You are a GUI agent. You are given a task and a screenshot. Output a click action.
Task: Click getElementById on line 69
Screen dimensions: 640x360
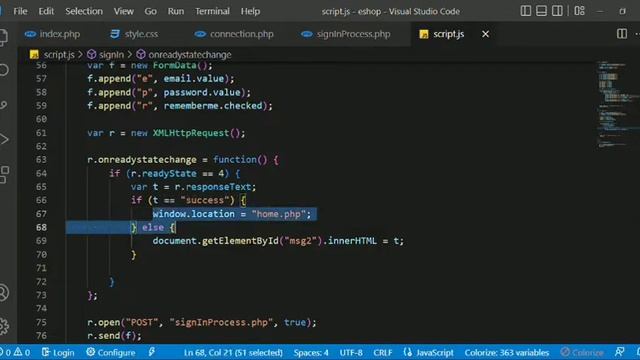click(x=240, y=241)
